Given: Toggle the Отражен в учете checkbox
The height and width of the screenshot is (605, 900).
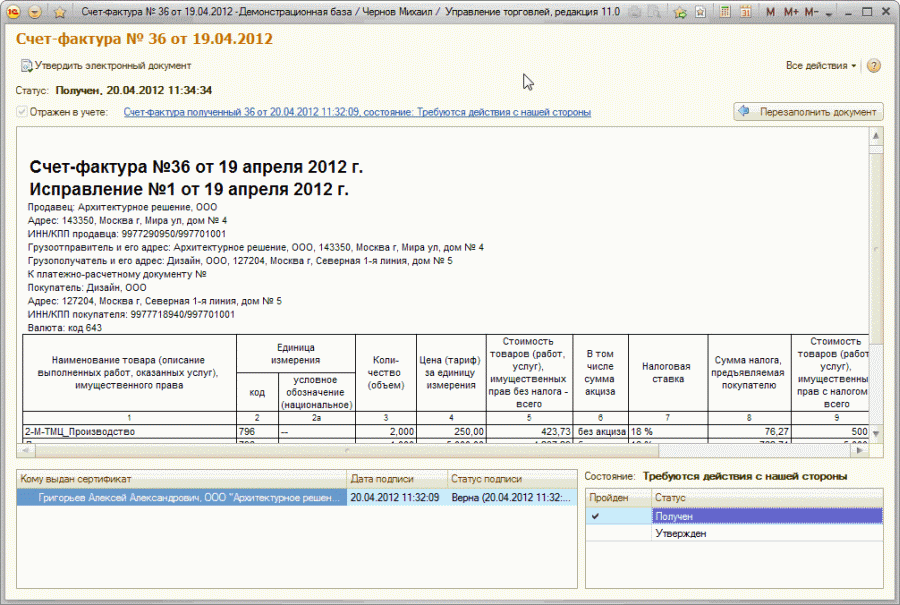Looking at the screenshot, I should tap(22, 112).
